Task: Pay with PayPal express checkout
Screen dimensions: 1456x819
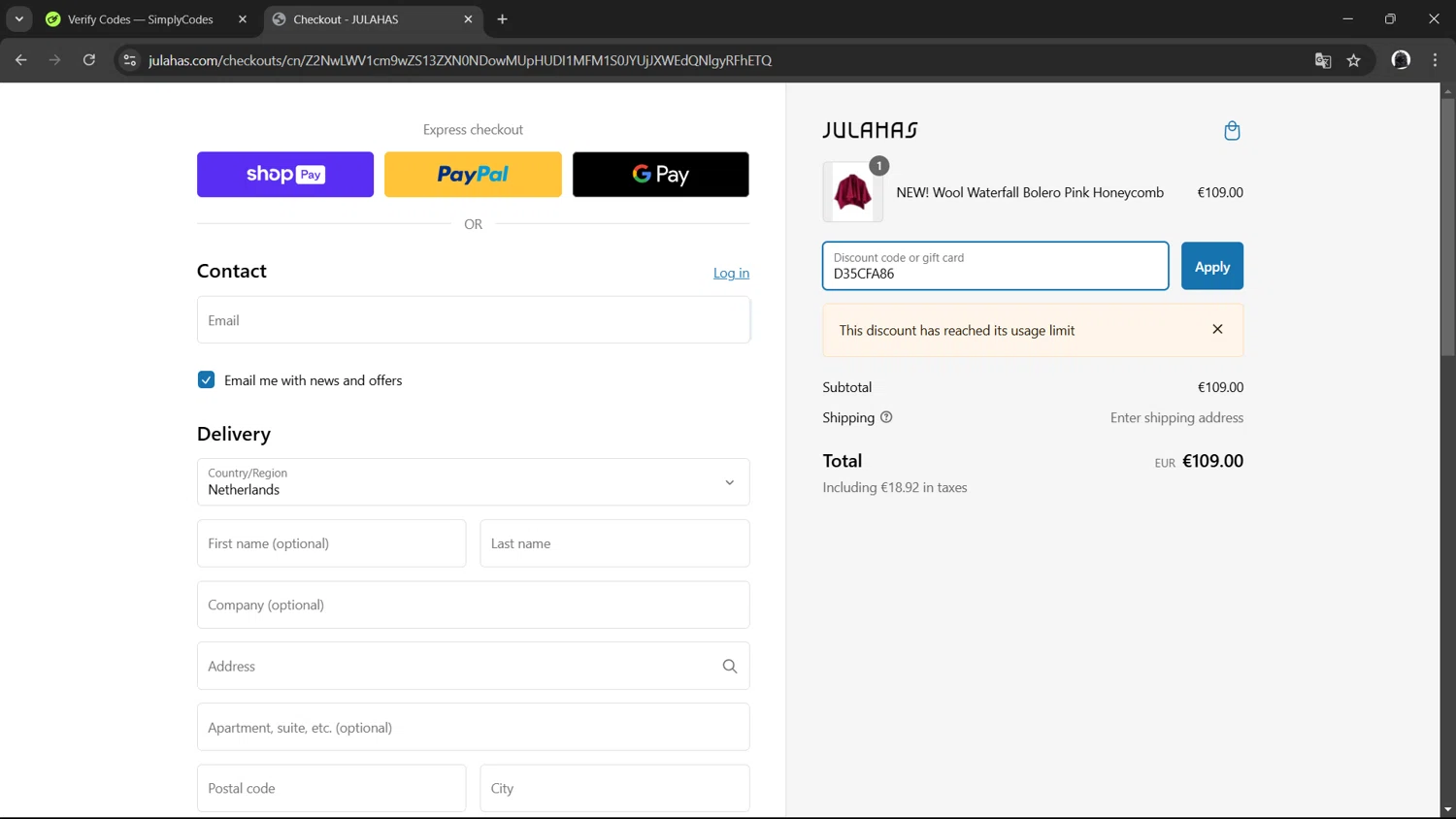Action: point(473,175)
